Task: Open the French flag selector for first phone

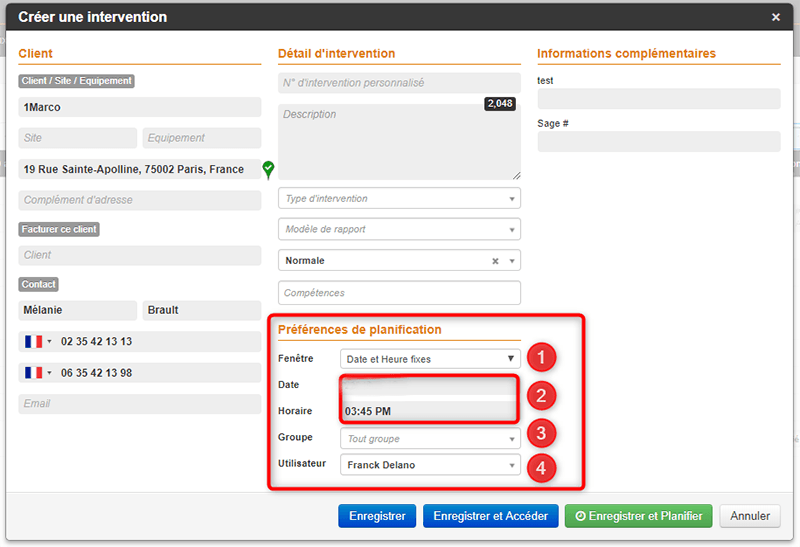Action: (37, 342)
